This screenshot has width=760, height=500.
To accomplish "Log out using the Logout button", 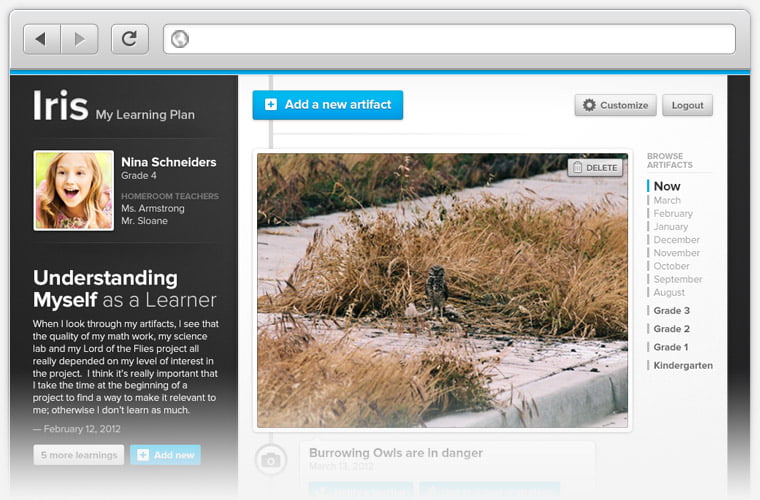I will [x=687, y=105].
